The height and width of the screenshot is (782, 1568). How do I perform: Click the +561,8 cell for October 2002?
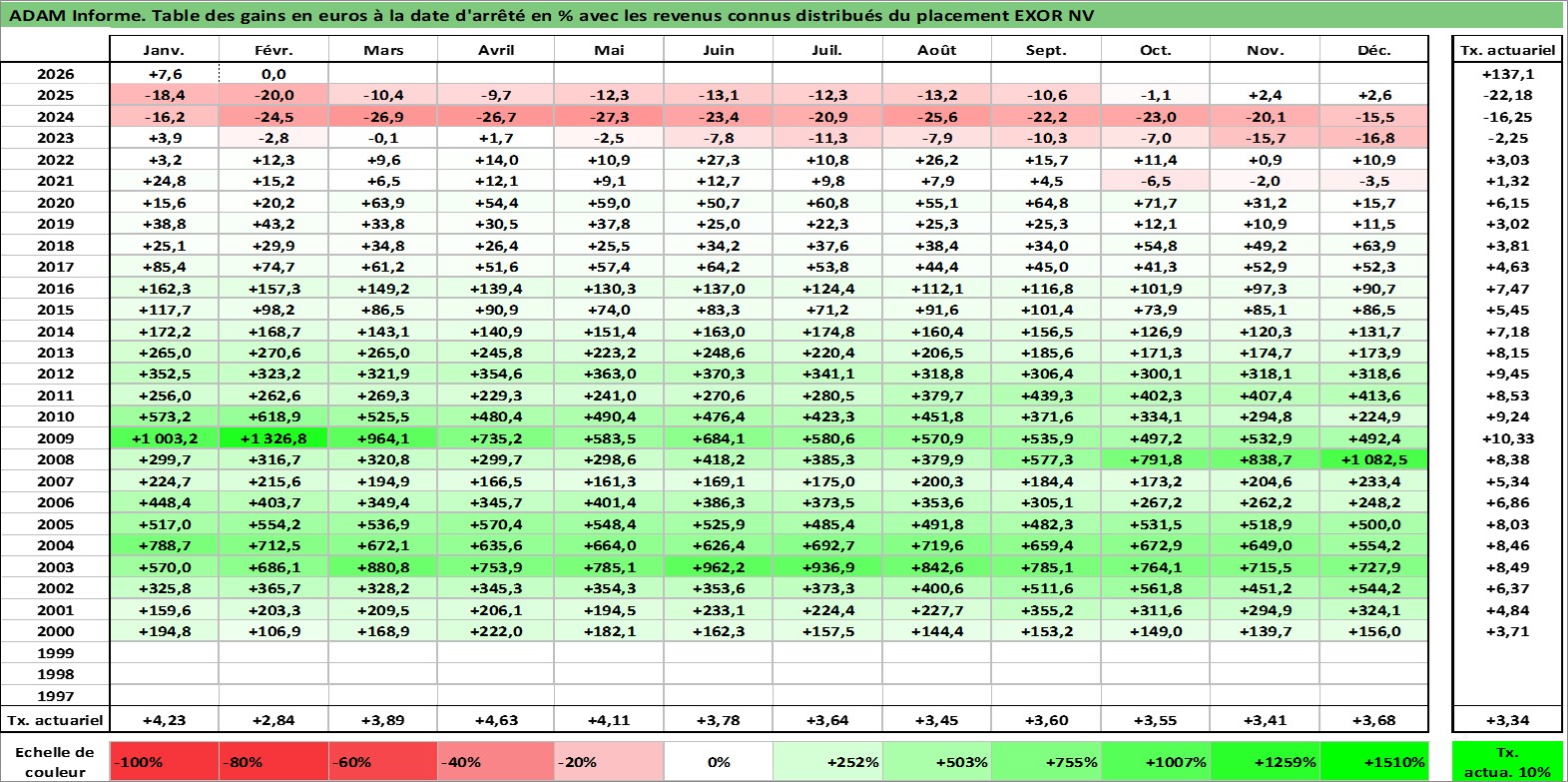(1155, 588)
